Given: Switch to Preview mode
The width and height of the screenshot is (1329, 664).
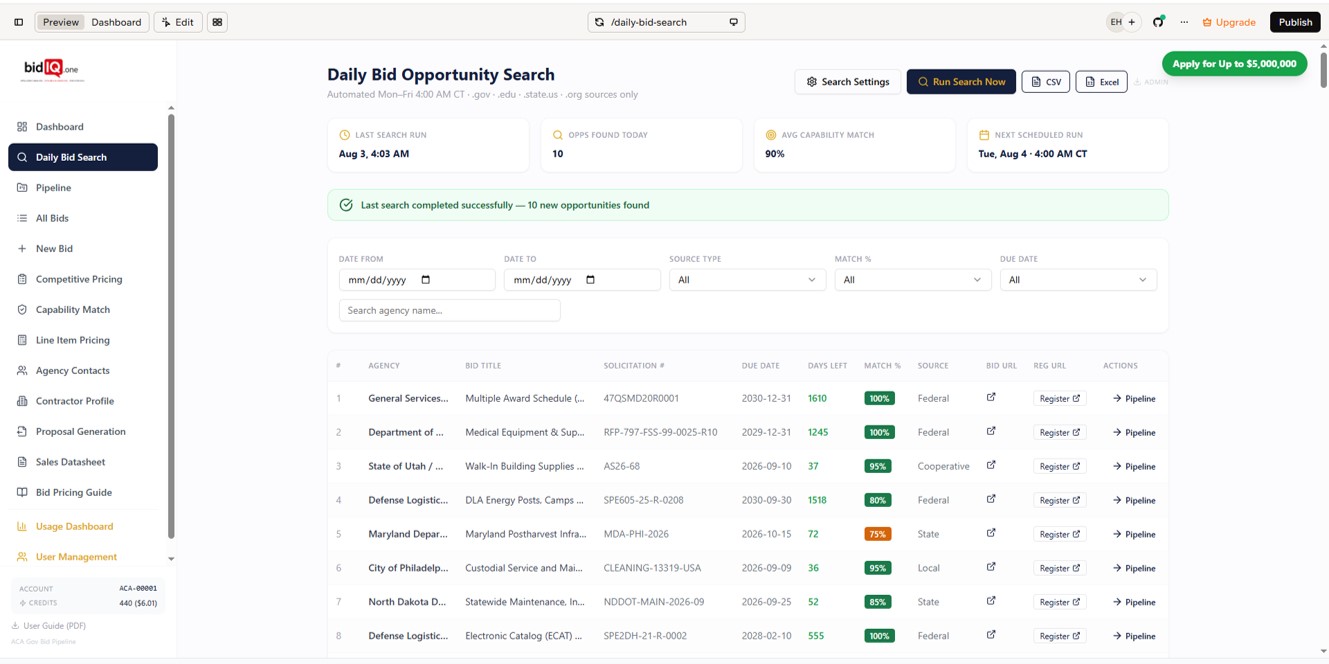Looking at the screenshot, I should click(x=61, y=22).
